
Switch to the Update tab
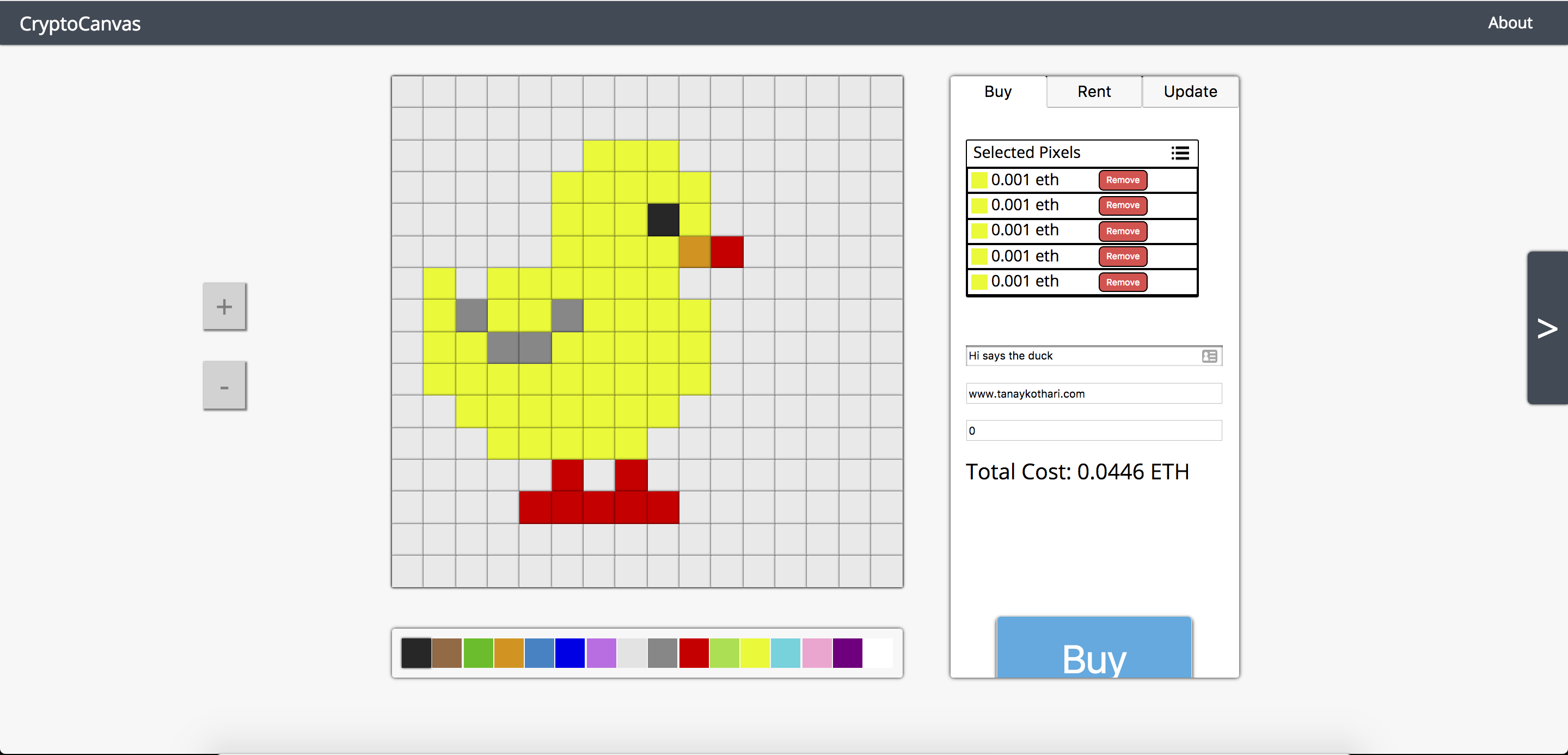(1190, 92)
